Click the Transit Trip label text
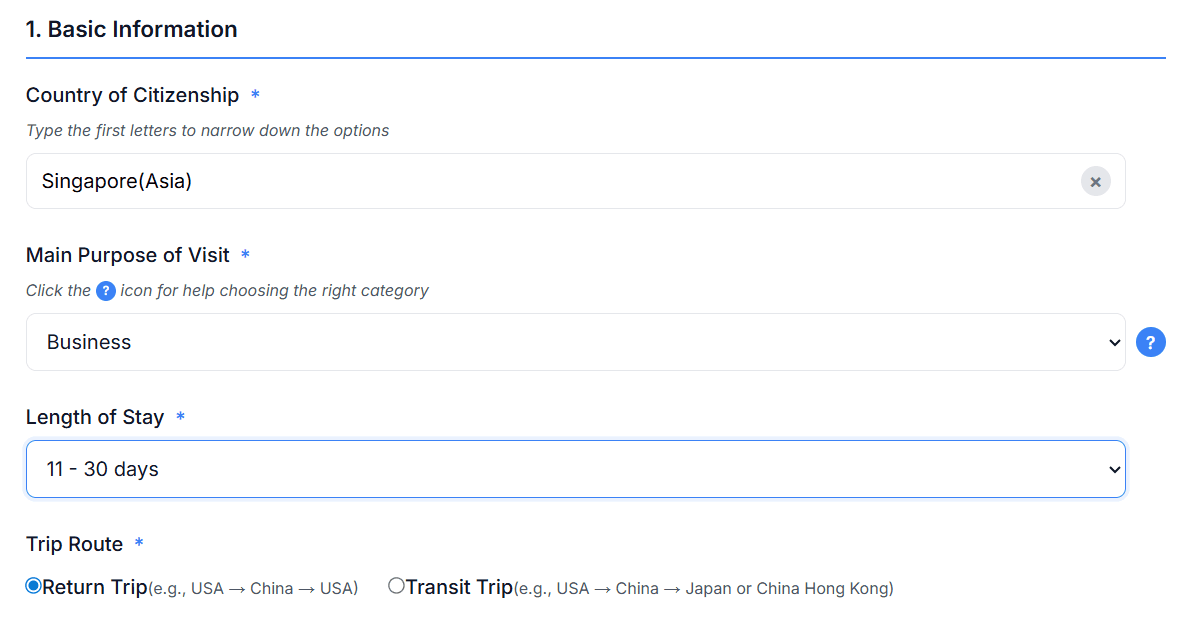 coord(459,587)
